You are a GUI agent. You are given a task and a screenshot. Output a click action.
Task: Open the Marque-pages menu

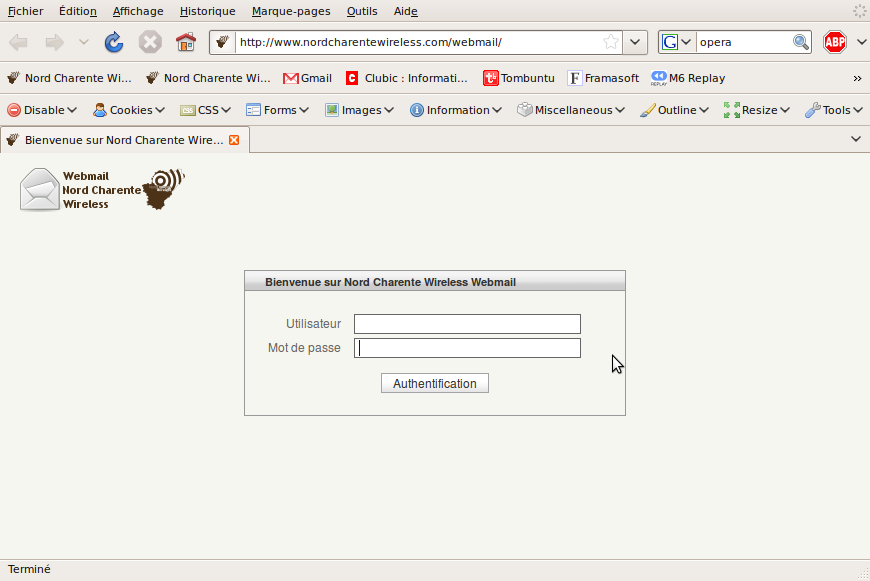tap(291, 11)
